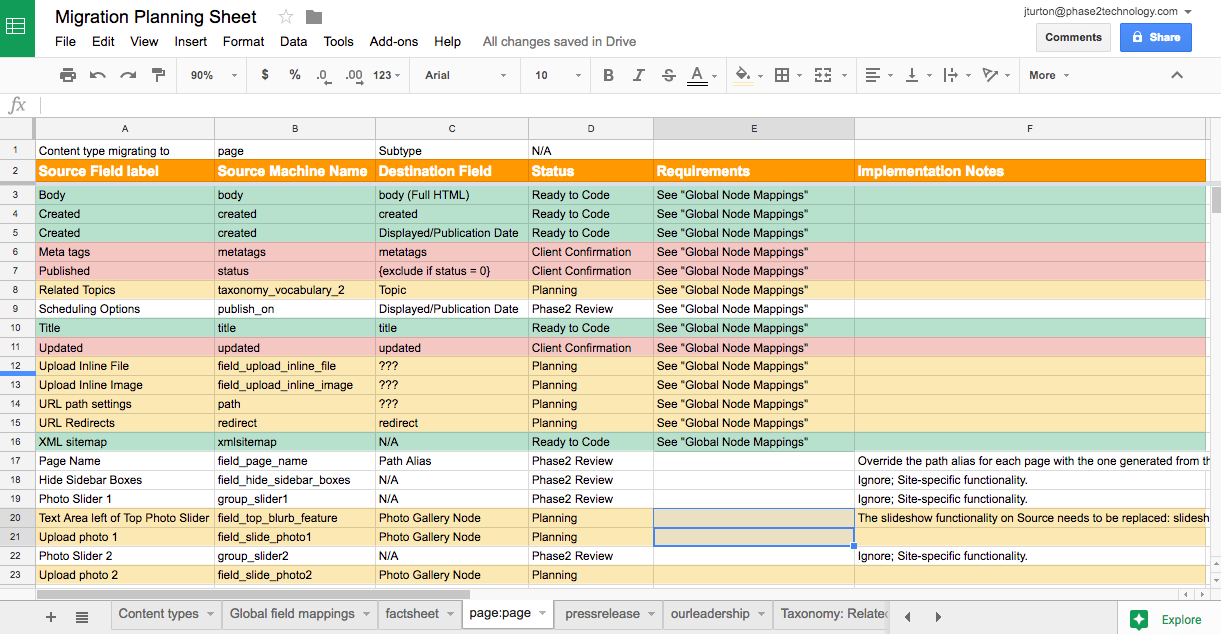Open the Data menu
This screenshot has width=1221, height=634.
point(293,41)
